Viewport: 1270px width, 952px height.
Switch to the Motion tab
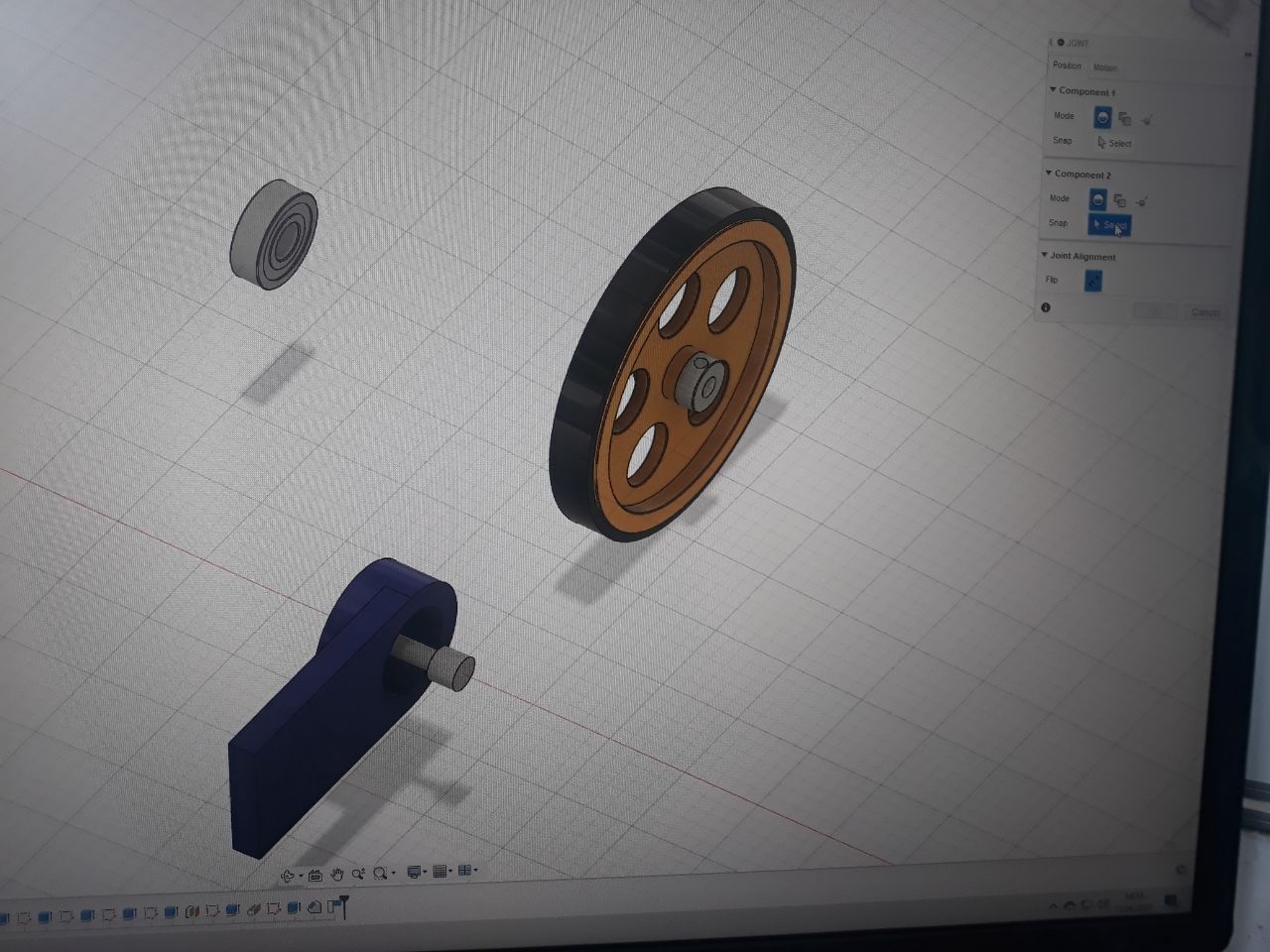(1105, 67)
